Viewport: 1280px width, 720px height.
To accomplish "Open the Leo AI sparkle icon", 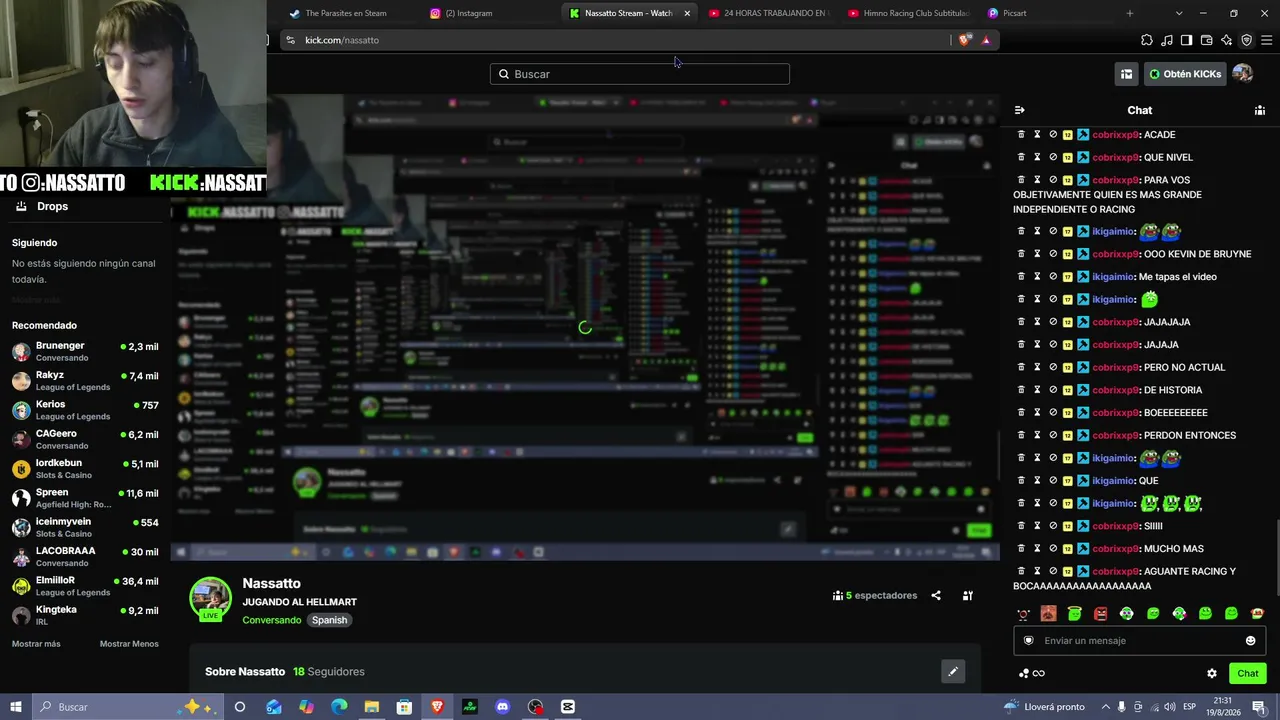I will pyautogui.click(x=1226, y=40).
